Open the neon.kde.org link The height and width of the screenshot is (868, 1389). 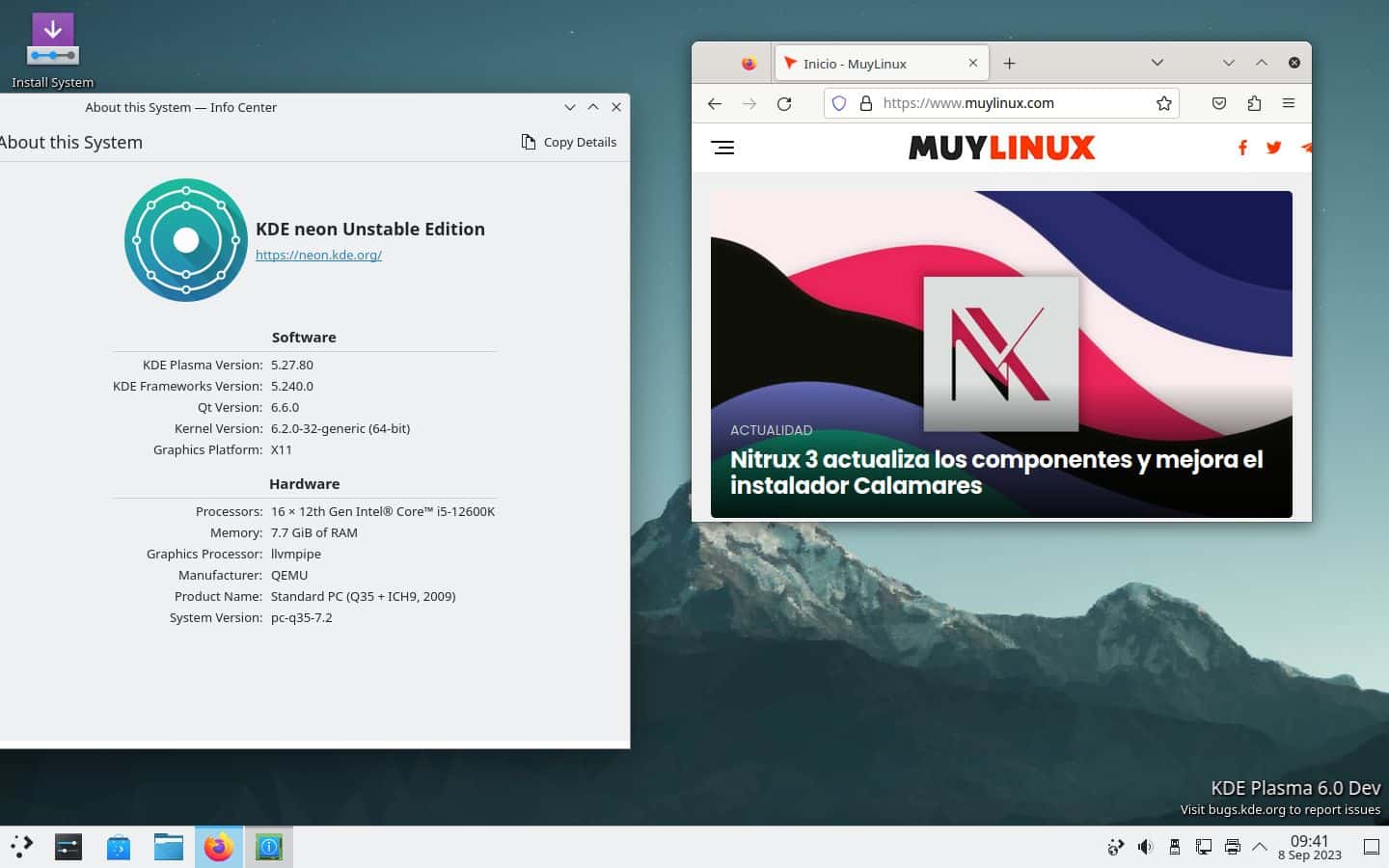pos(318,255)
